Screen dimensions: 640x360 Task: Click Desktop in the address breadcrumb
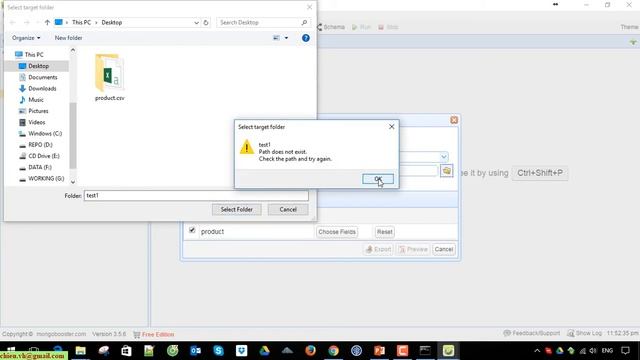click(111, 22)
